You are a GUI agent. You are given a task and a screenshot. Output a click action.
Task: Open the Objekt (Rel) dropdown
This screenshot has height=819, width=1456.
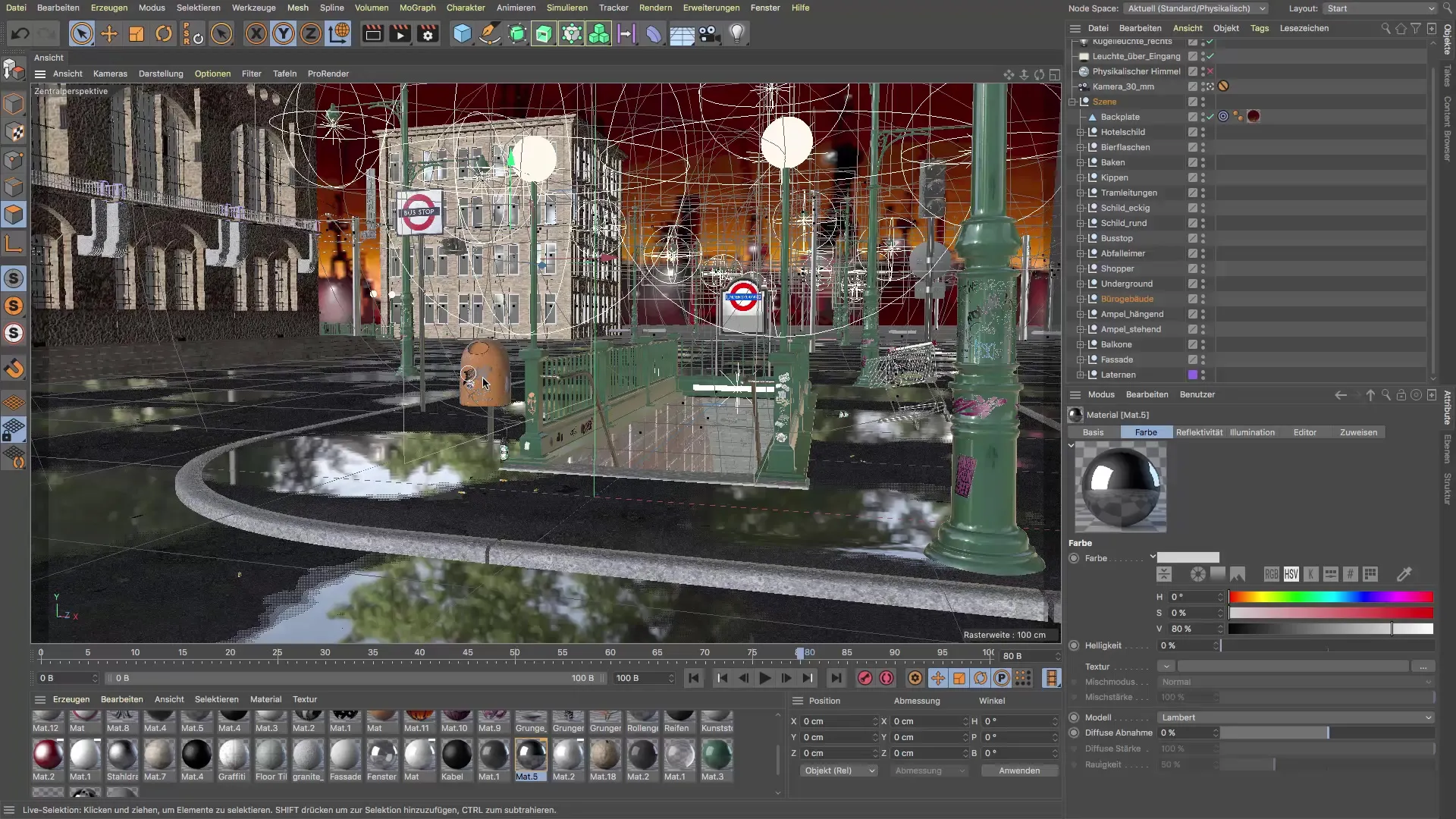point(839,770)
